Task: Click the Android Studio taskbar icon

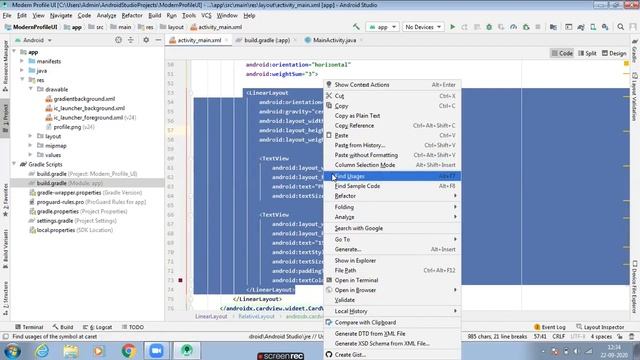Action: click(x=187, y=351)
